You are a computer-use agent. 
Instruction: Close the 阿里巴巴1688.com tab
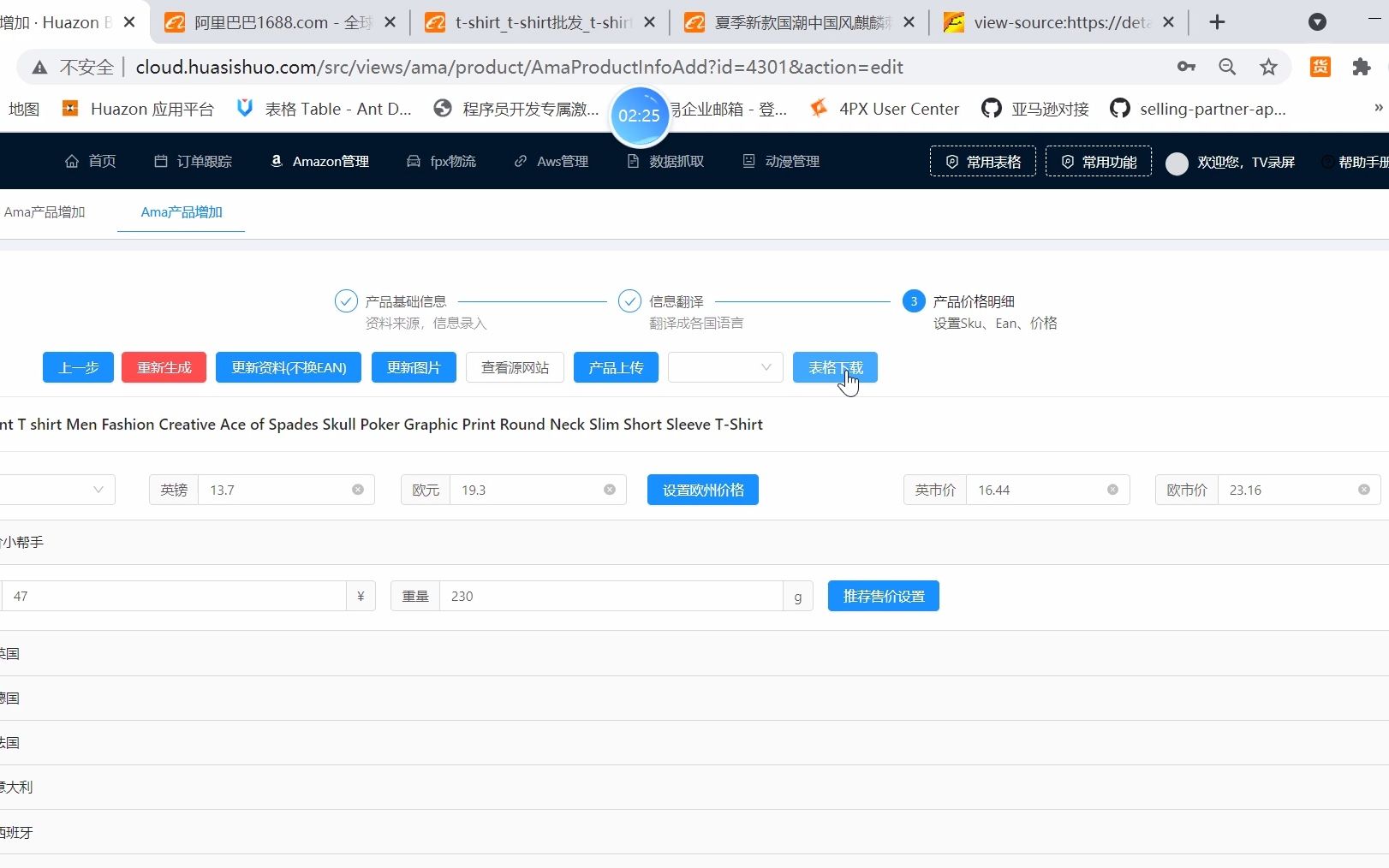(x=390, y=22)
